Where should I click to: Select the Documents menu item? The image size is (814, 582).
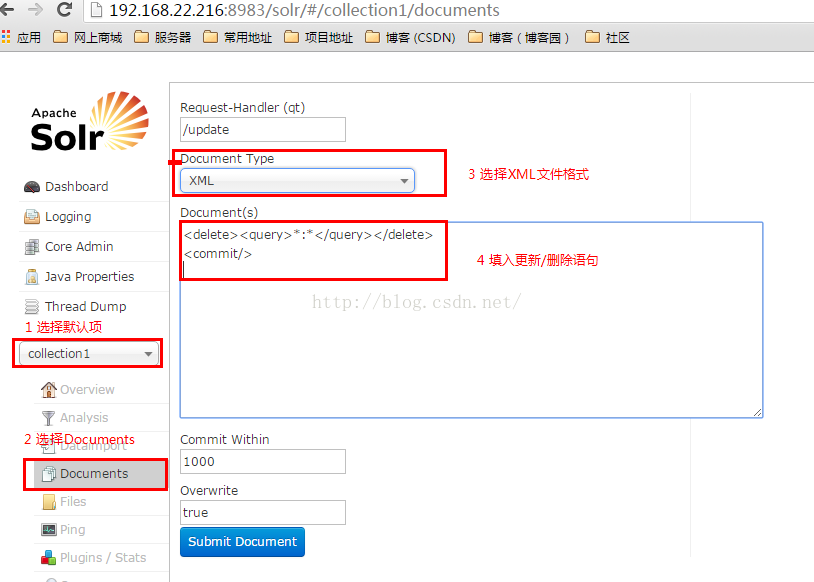[x=101, y=474]
